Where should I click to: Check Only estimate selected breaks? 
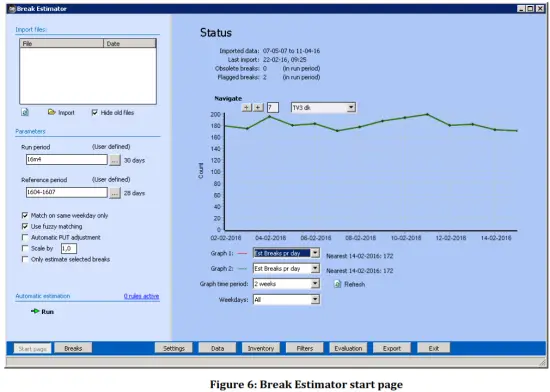(x=25, y=259)
